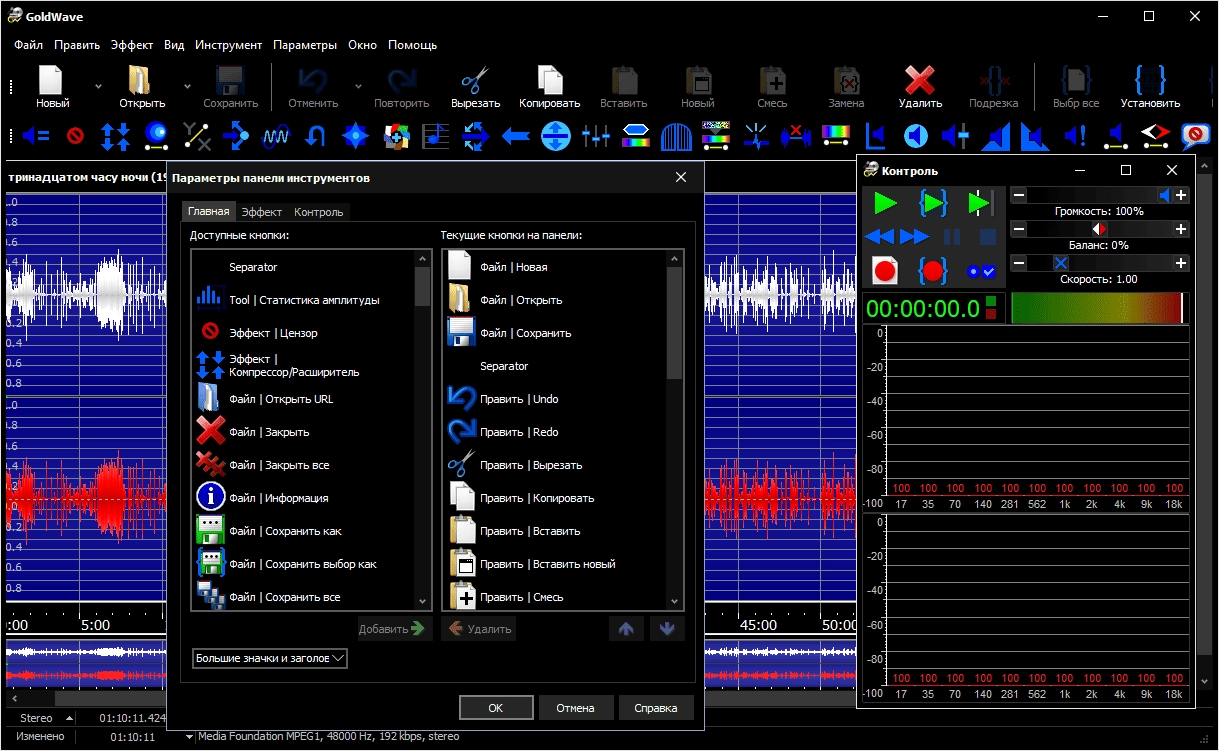Open dropdown arrow next to Отменить button

[357, 87]
